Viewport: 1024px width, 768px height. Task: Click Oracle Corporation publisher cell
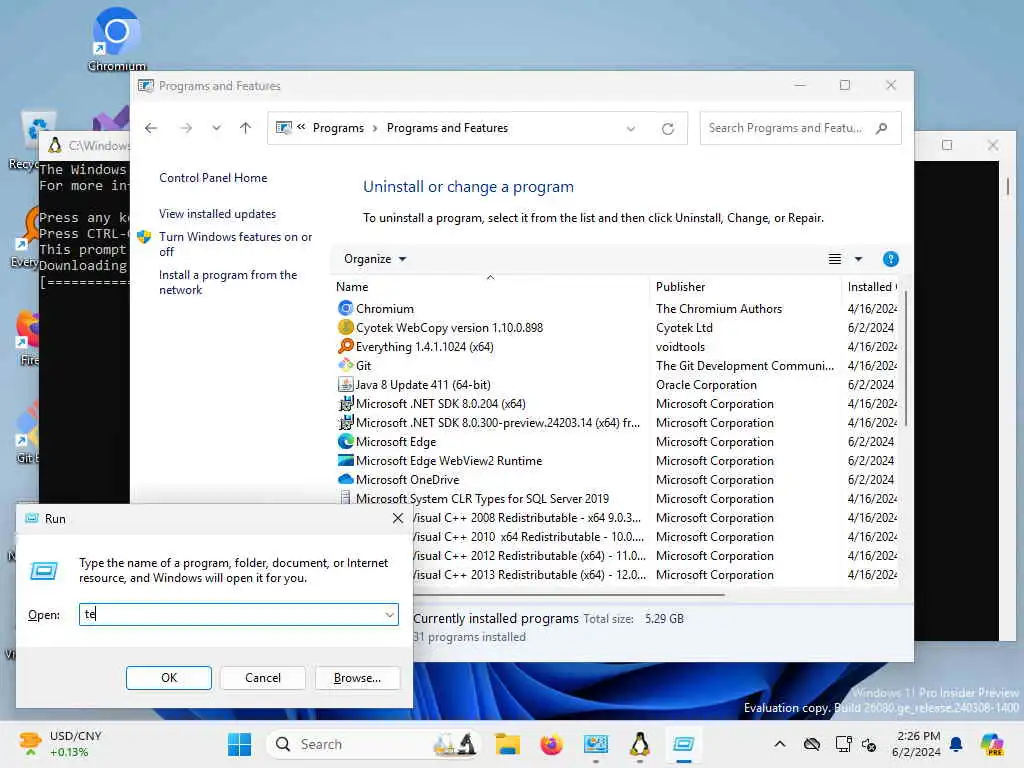pos(706,385)
